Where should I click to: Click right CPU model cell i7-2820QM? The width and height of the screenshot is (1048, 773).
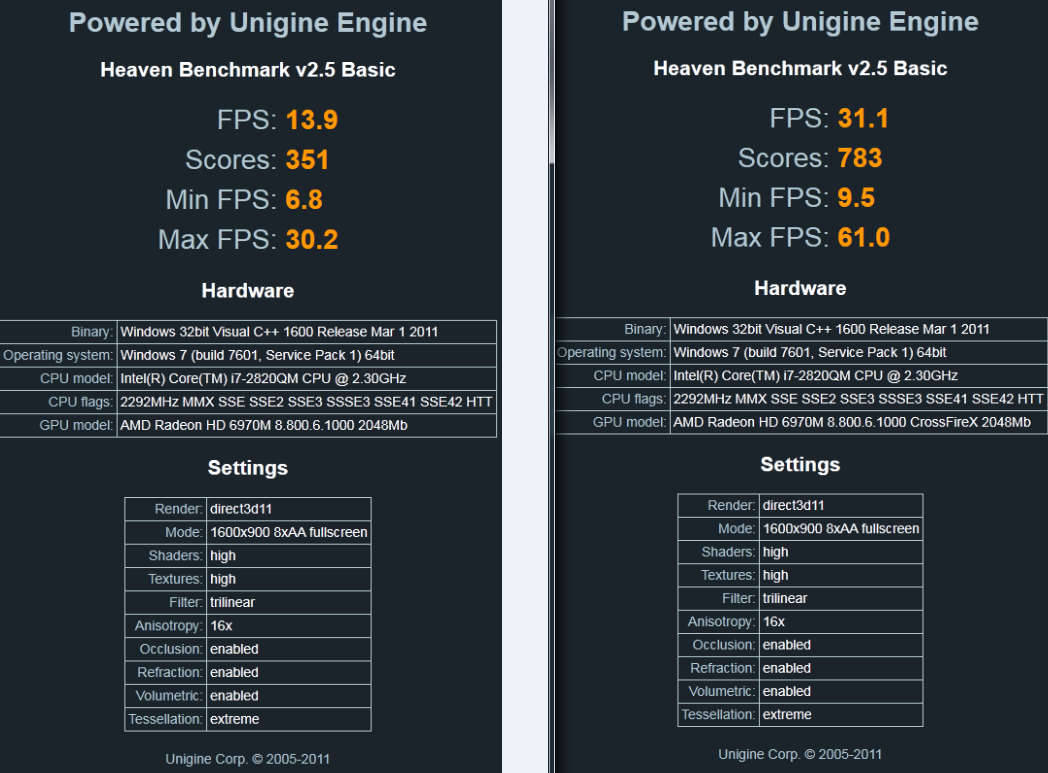point(859,376)
